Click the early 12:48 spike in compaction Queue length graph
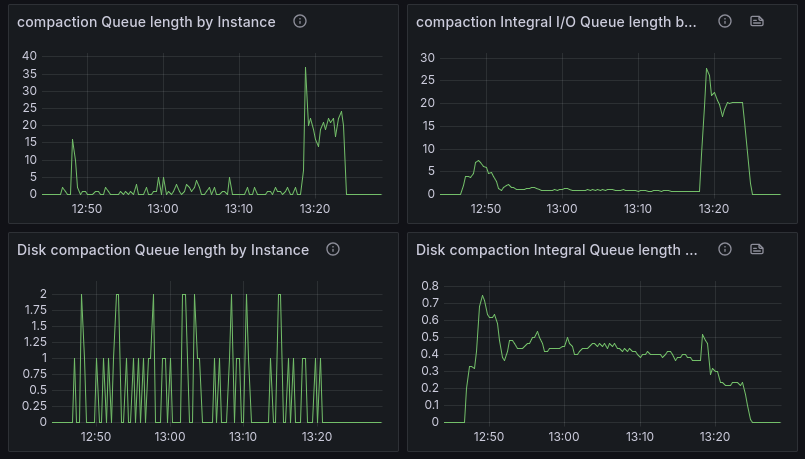 (72, 140)
